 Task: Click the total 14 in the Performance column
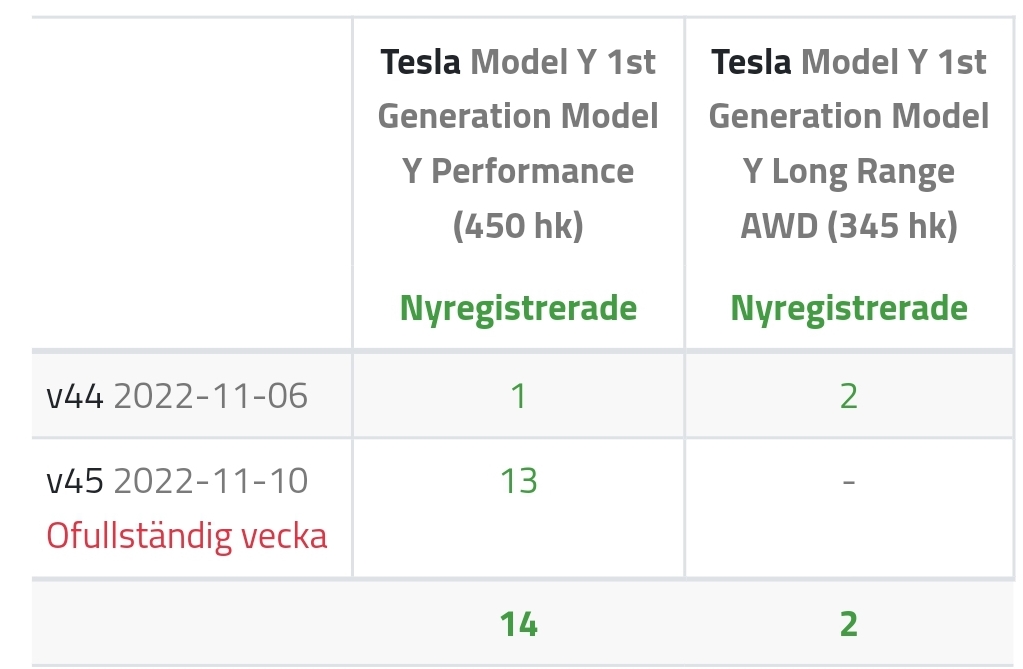519,624
